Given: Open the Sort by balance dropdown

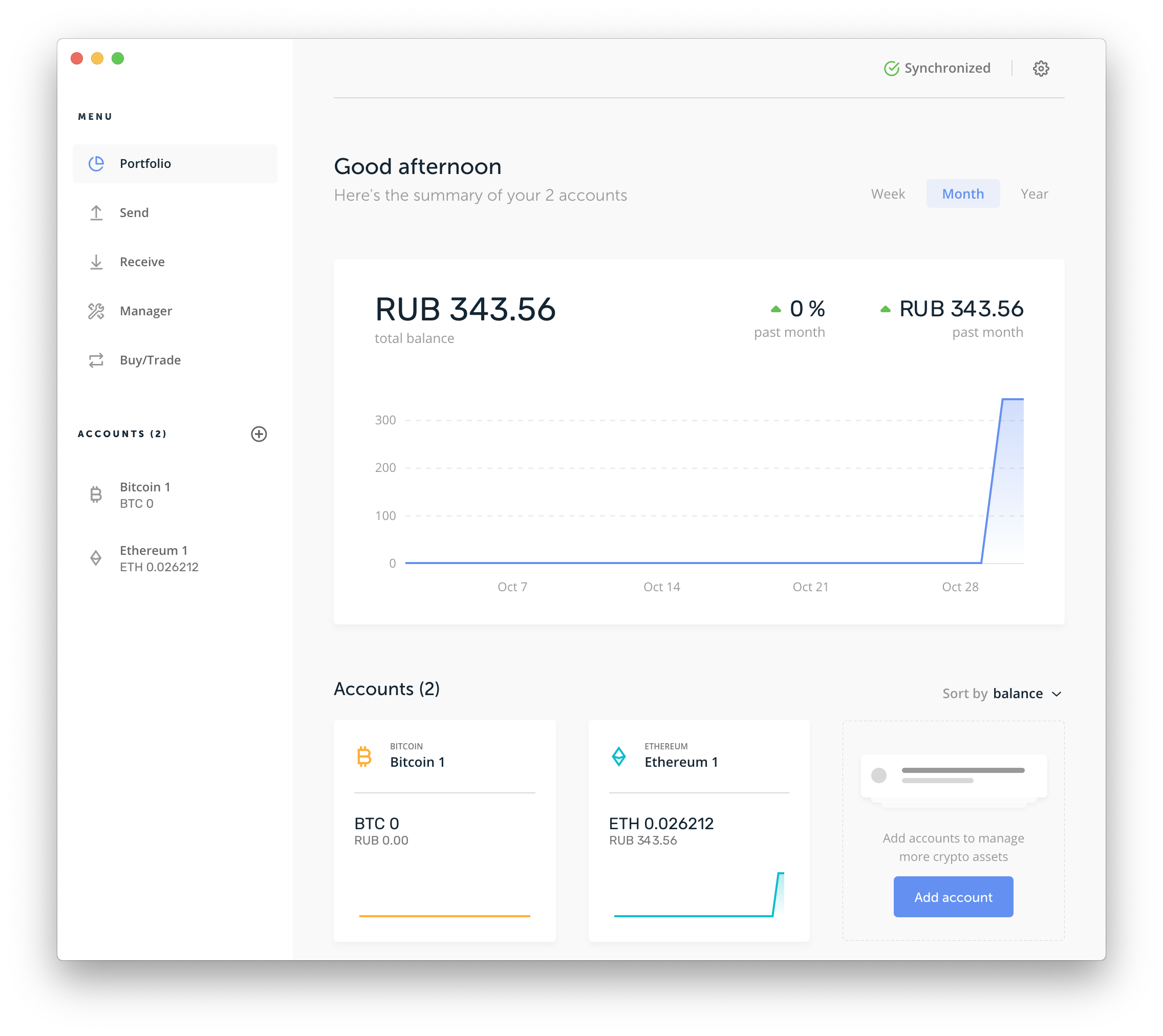Looking at the screenshot, I should [x=1002, y=694].
